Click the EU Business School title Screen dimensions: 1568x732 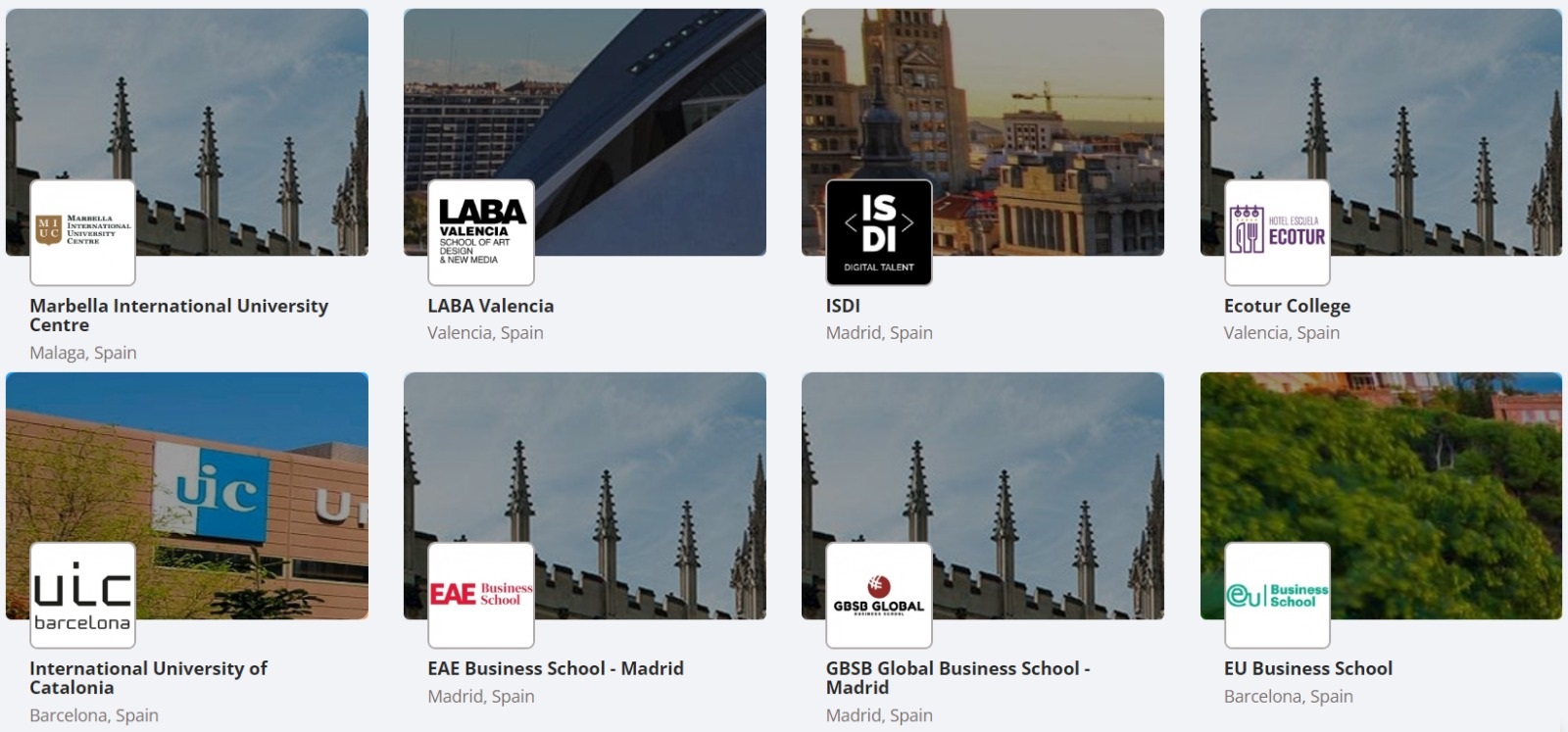coord(1308,668)
